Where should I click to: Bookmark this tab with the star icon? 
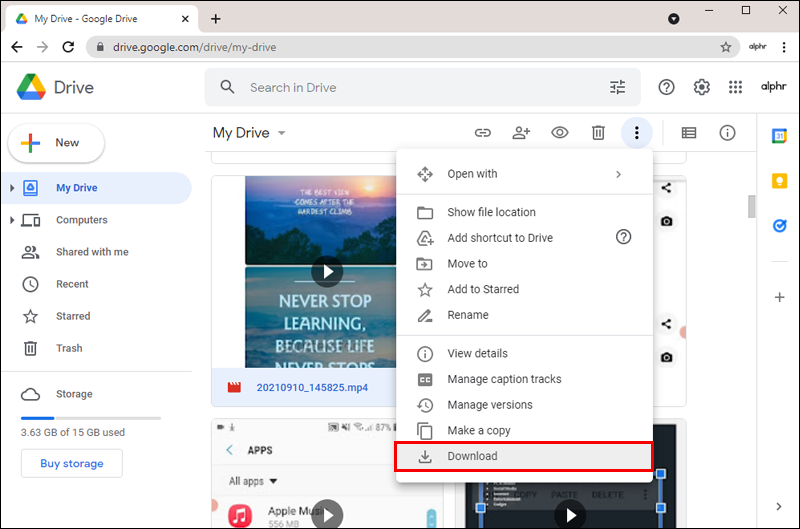[726, 47]
